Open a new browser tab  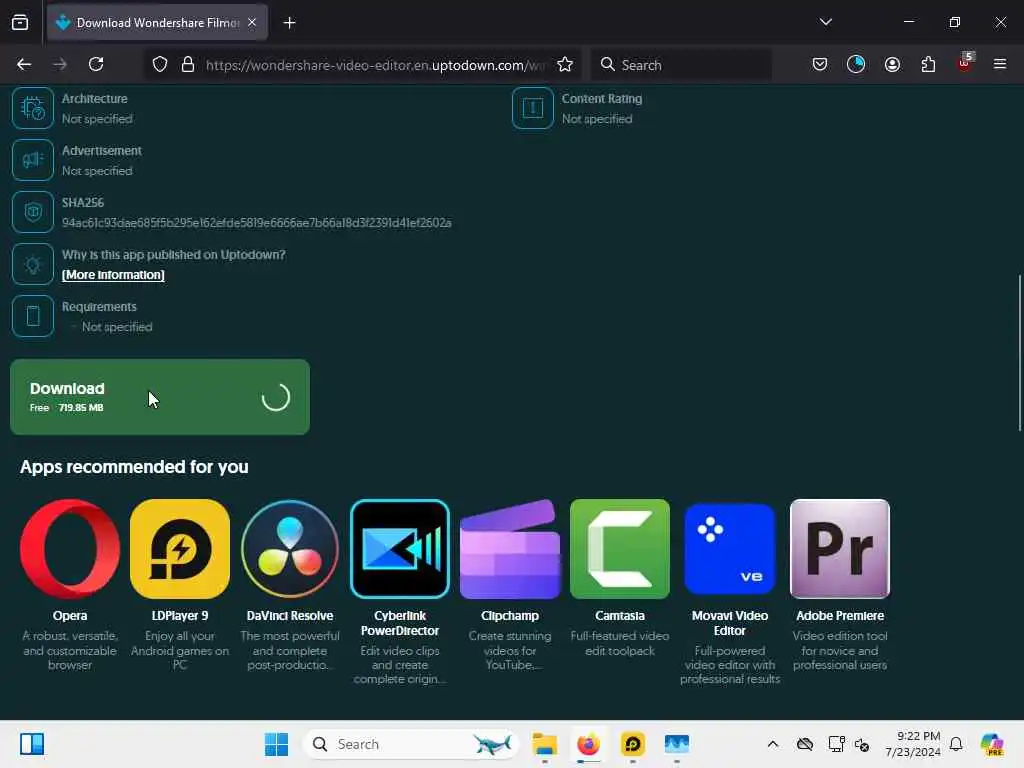click(289, 23)
